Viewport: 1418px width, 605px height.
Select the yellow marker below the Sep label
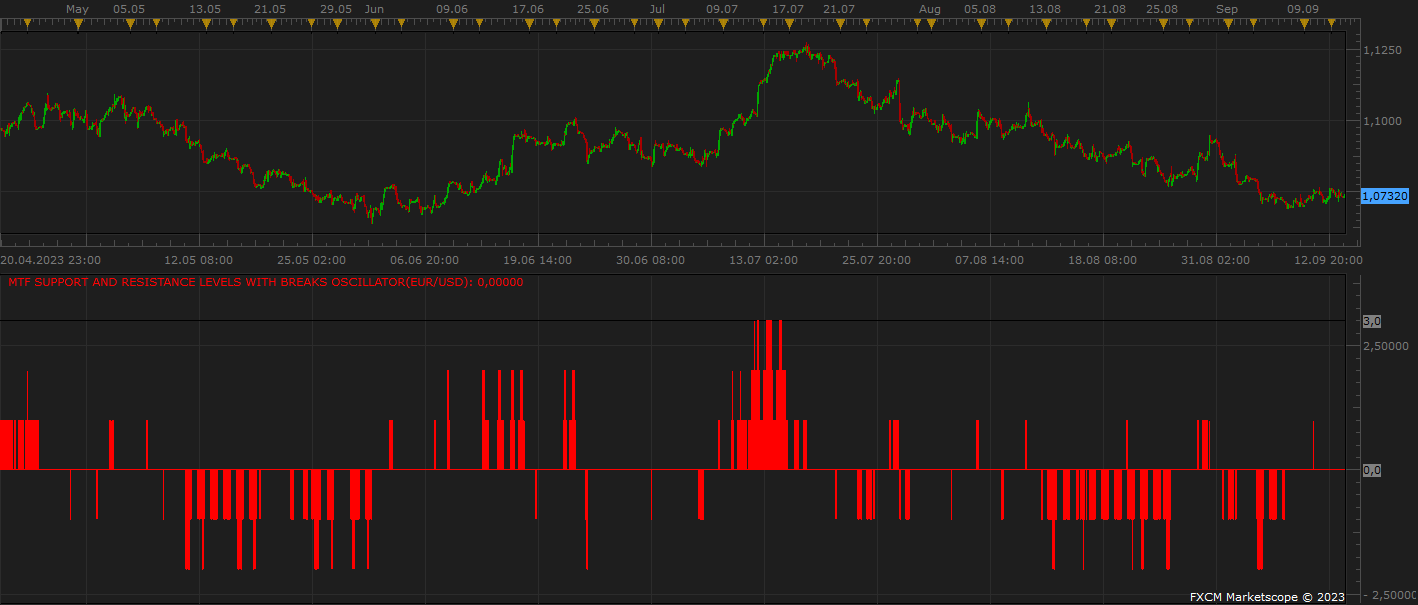click(x=1227, y=23)
